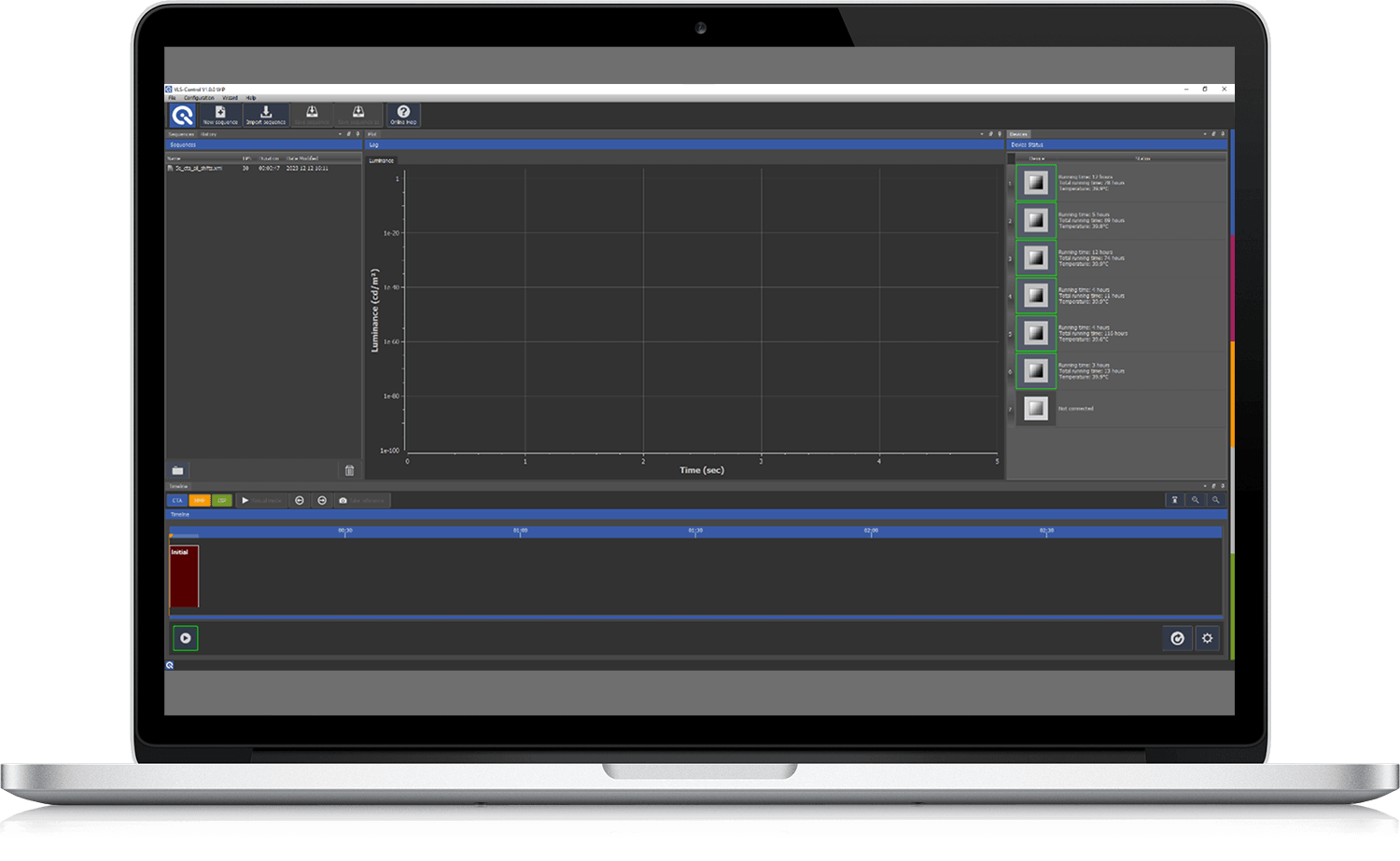Click the gear settings icon near timeline
This screenshot has width=1400, height=861.
click(1208, 638)
